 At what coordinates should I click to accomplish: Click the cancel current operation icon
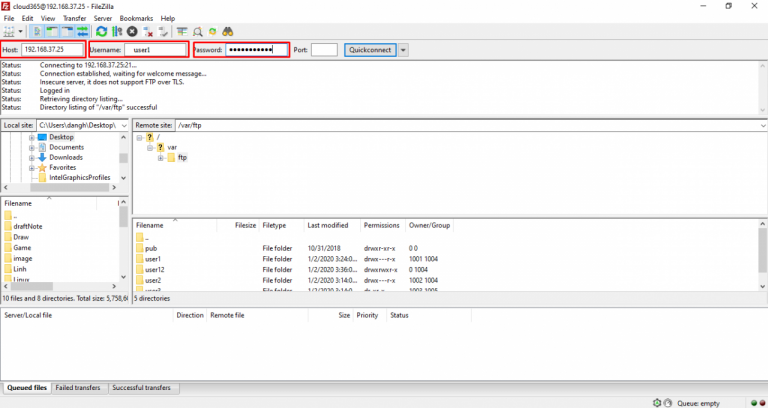[x=132, y=32]
